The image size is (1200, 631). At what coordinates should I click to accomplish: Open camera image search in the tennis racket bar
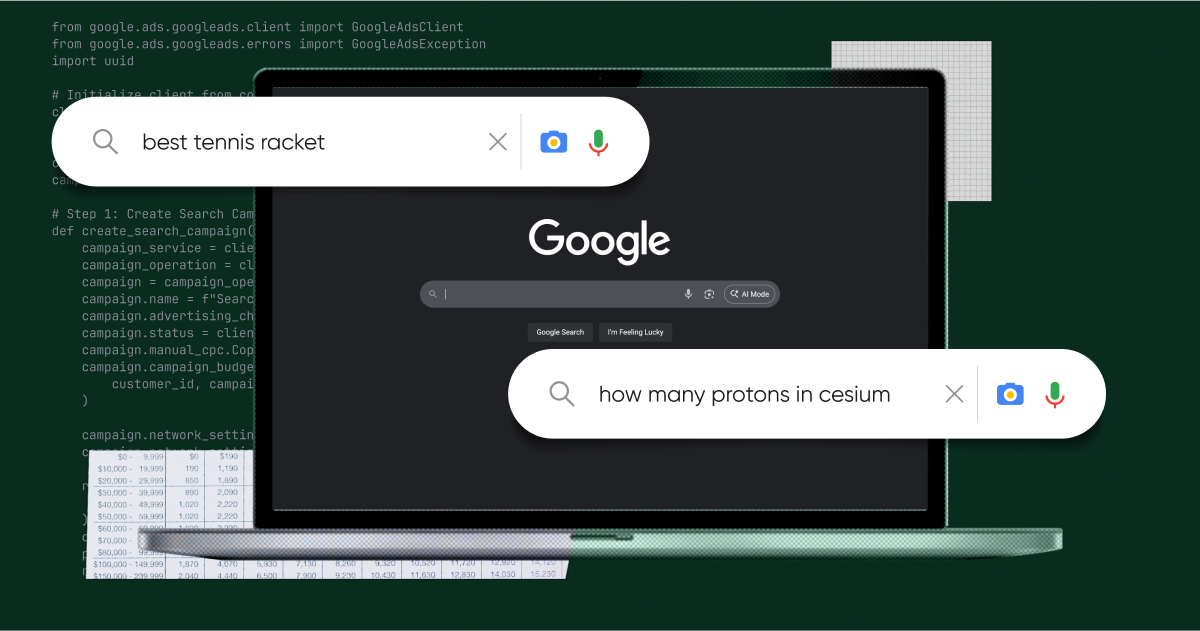[553, 142]
